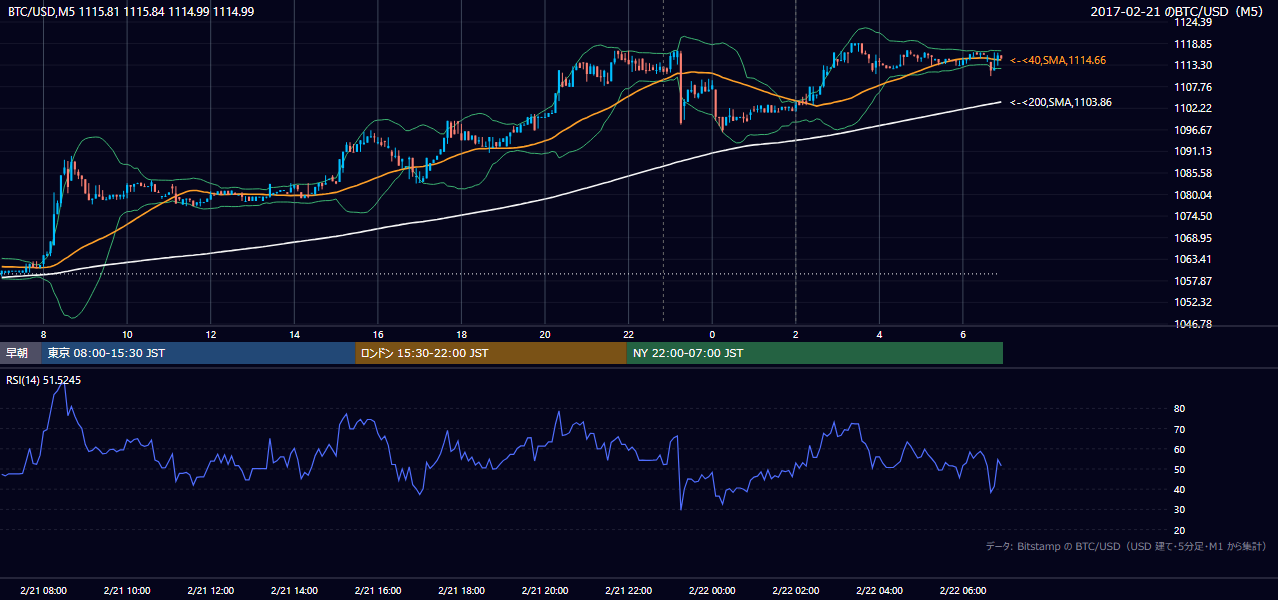Click the BTC/USD,M5 price header text
Viewport: 1278px width, 600px height.
(x=130, y=11)
